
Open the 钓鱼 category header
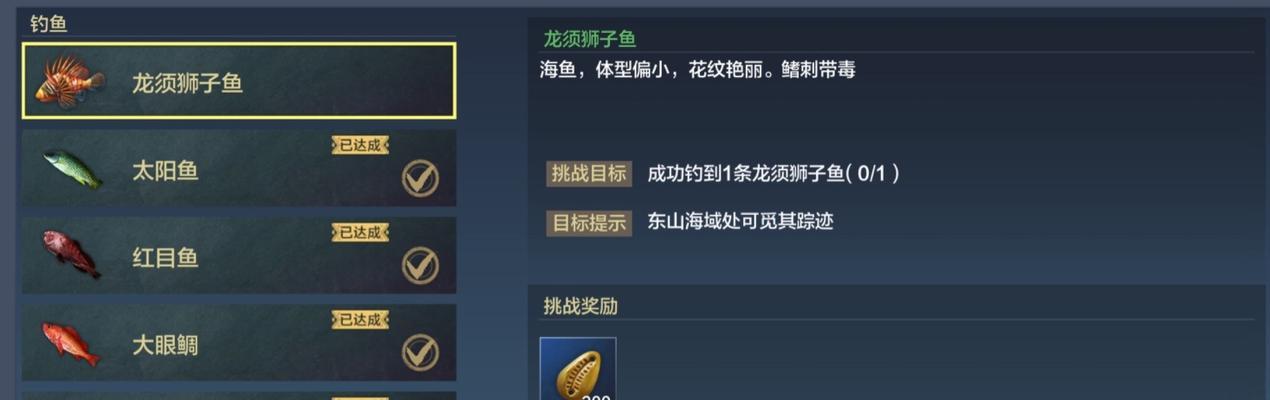(x=48, y=23)
